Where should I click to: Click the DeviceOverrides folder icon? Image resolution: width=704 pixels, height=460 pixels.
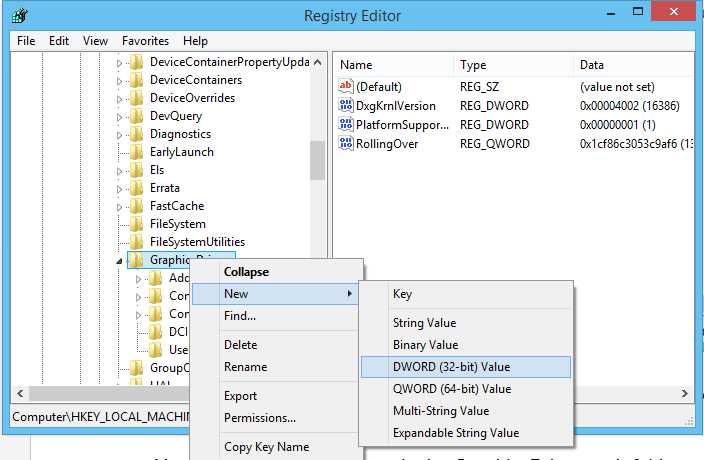point(136,98)
